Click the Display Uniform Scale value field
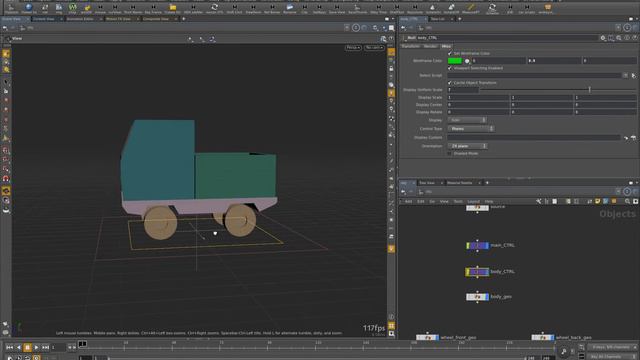This screenshot has height=360, width=640. tap(463, 90)
